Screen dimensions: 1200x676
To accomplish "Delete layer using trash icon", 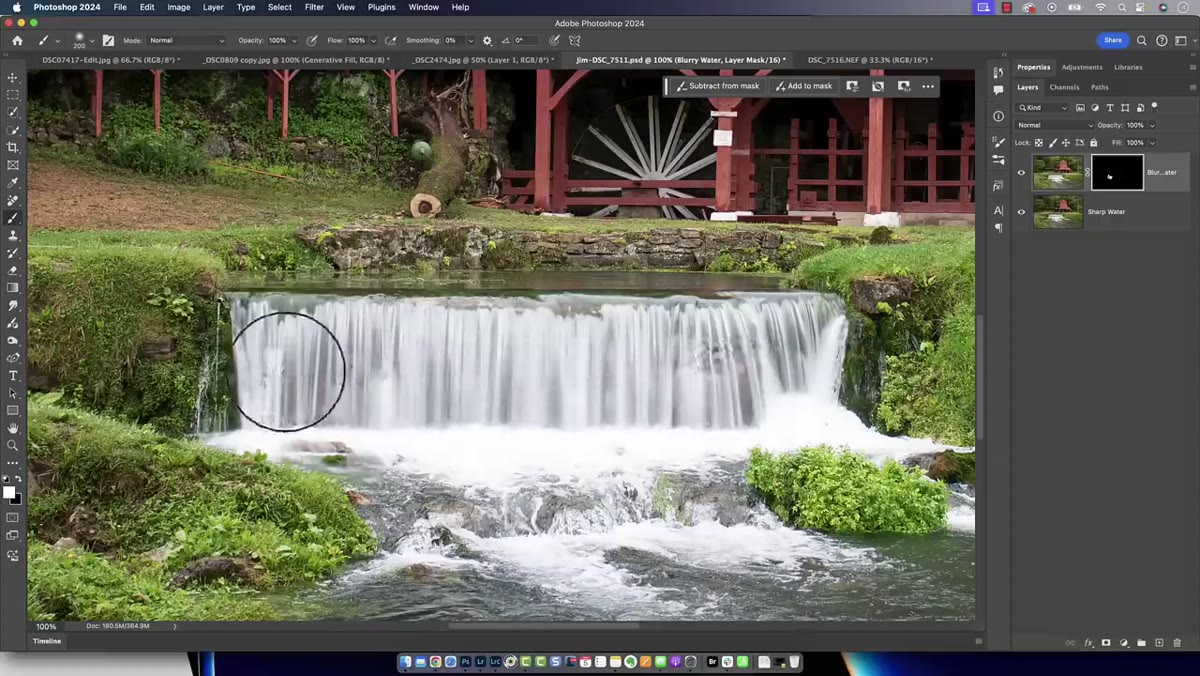I will 1177,643.
